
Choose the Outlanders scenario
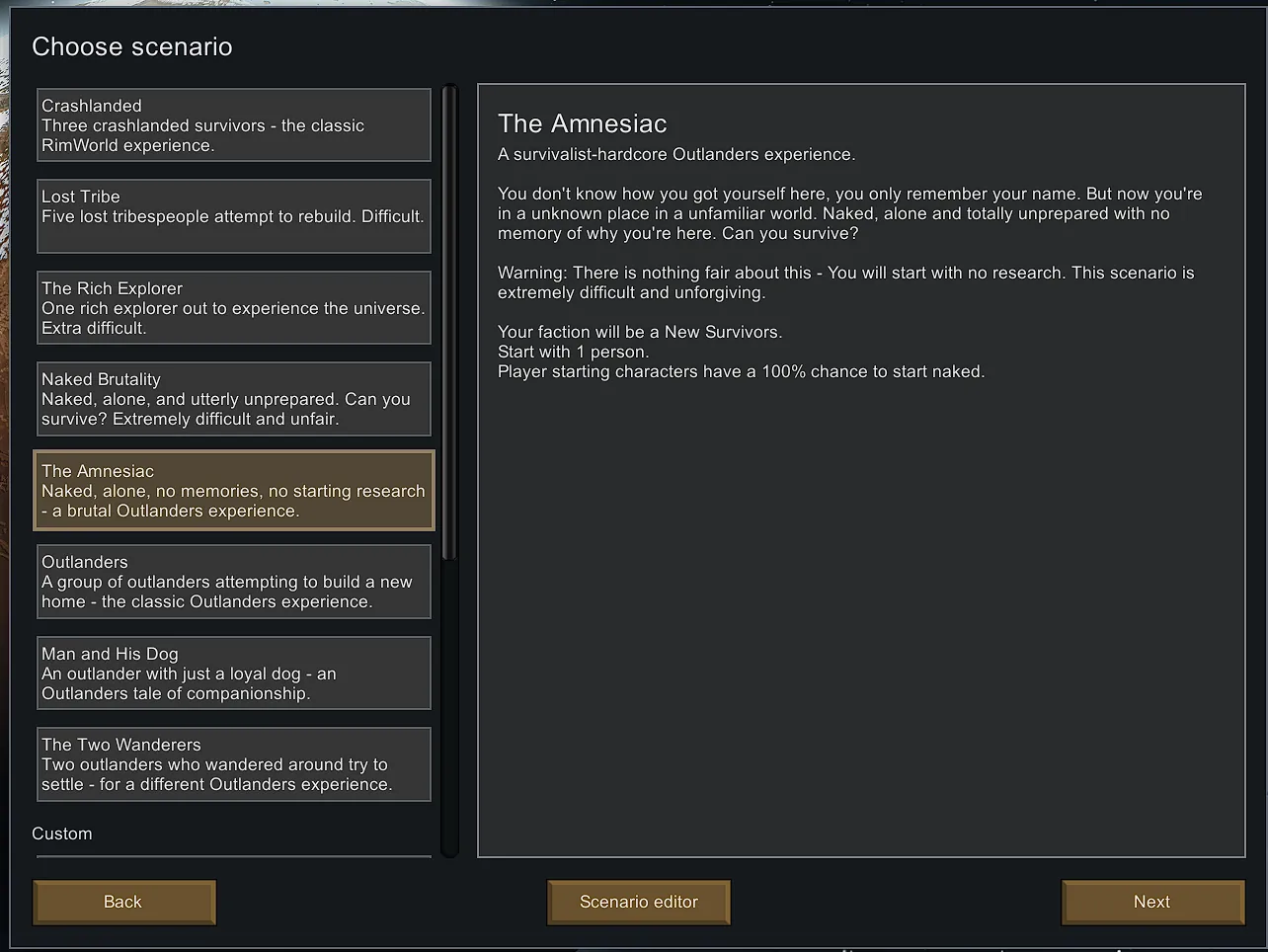tap(234, 582)
